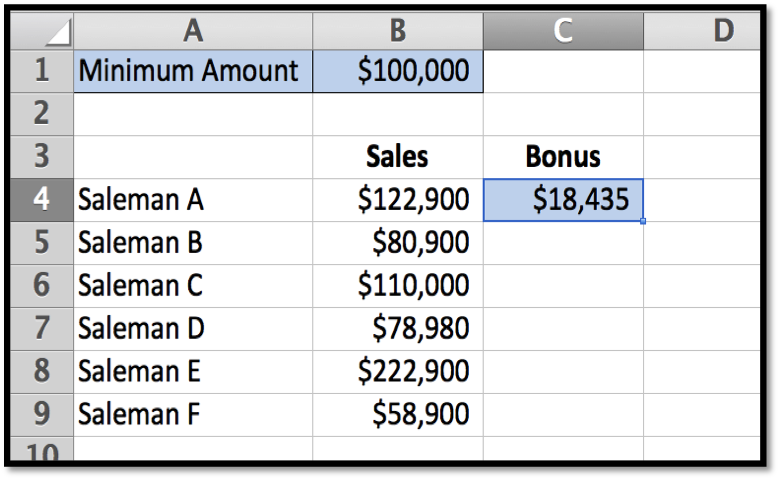Click the Saleman A name cell
The width and height of the screenshot is (780, 480).
(192, 200)
